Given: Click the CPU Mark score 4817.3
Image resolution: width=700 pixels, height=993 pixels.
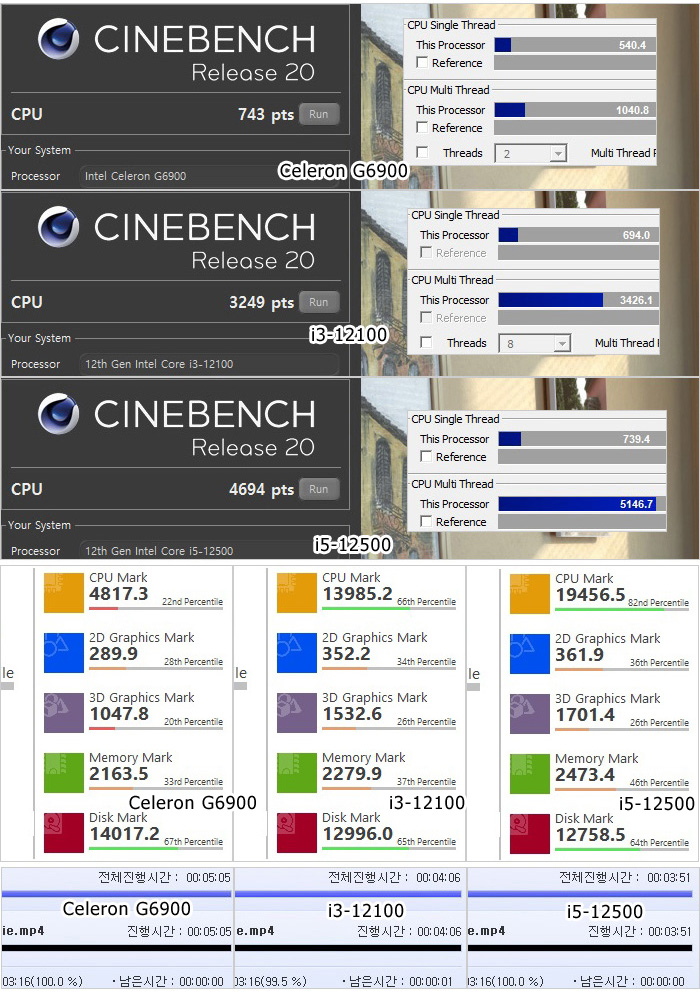Looking at the screenshot, I should (118, 593).
